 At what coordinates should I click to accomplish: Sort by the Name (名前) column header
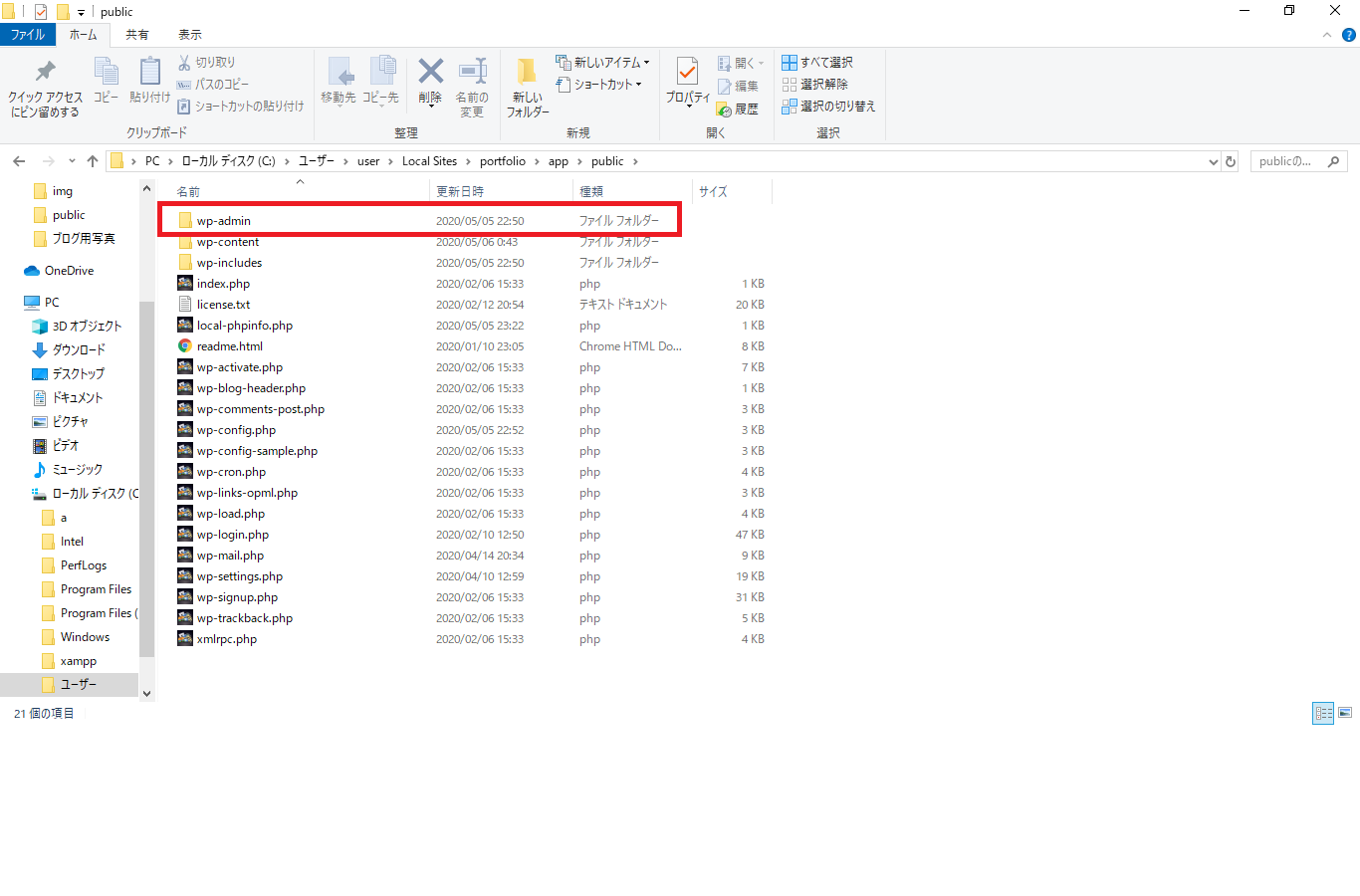pos(300,191)
